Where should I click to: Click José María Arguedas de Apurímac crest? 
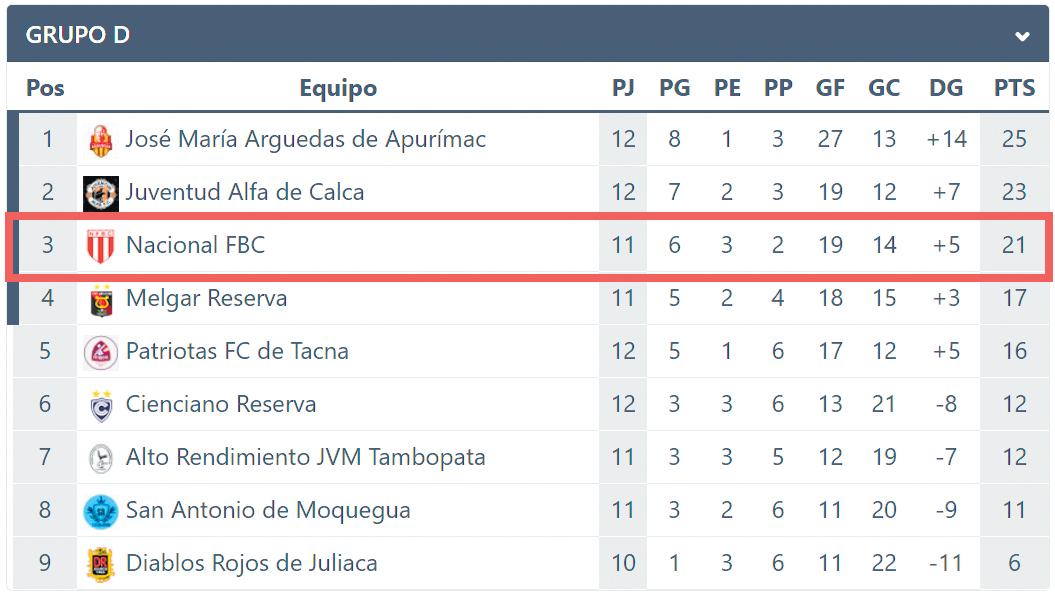pyautogui.click(x=101, y=141)
